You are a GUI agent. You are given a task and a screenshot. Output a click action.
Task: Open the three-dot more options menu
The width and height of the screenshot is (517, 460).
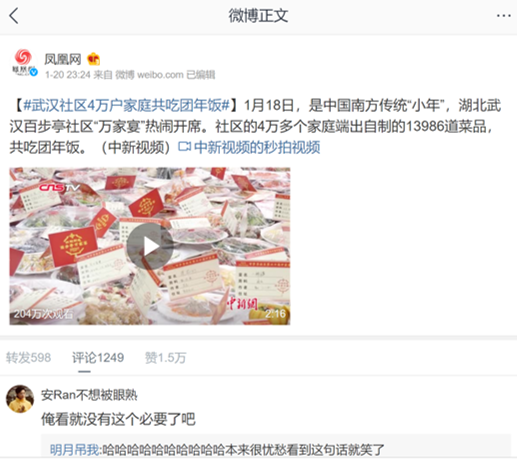[503, 16]
